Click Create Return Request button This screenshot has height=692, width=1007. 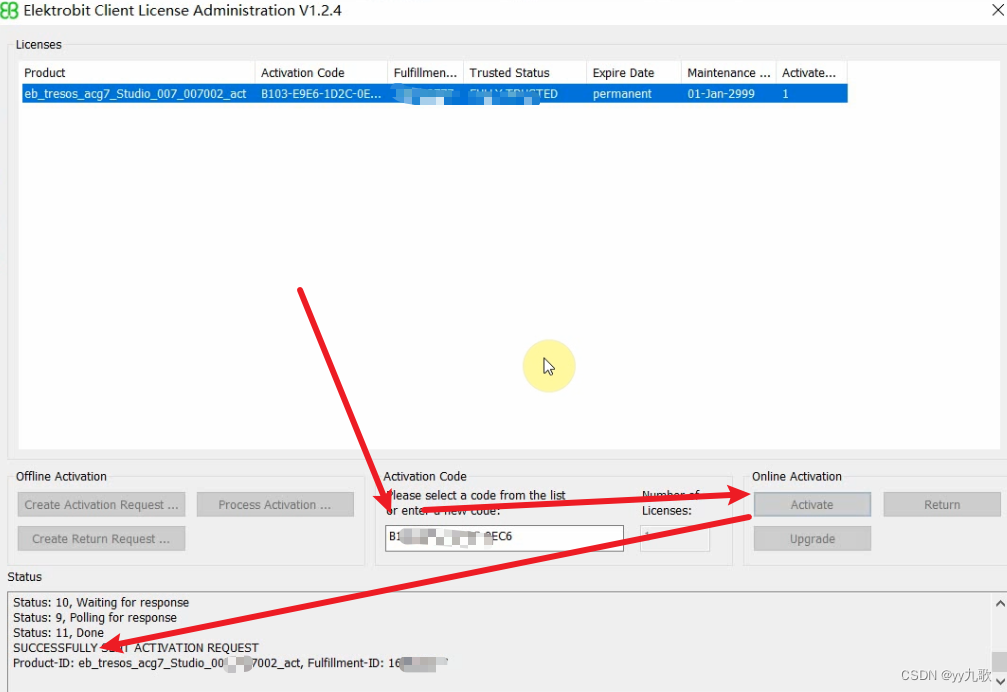pyautogui.click(x=101, y=539)
